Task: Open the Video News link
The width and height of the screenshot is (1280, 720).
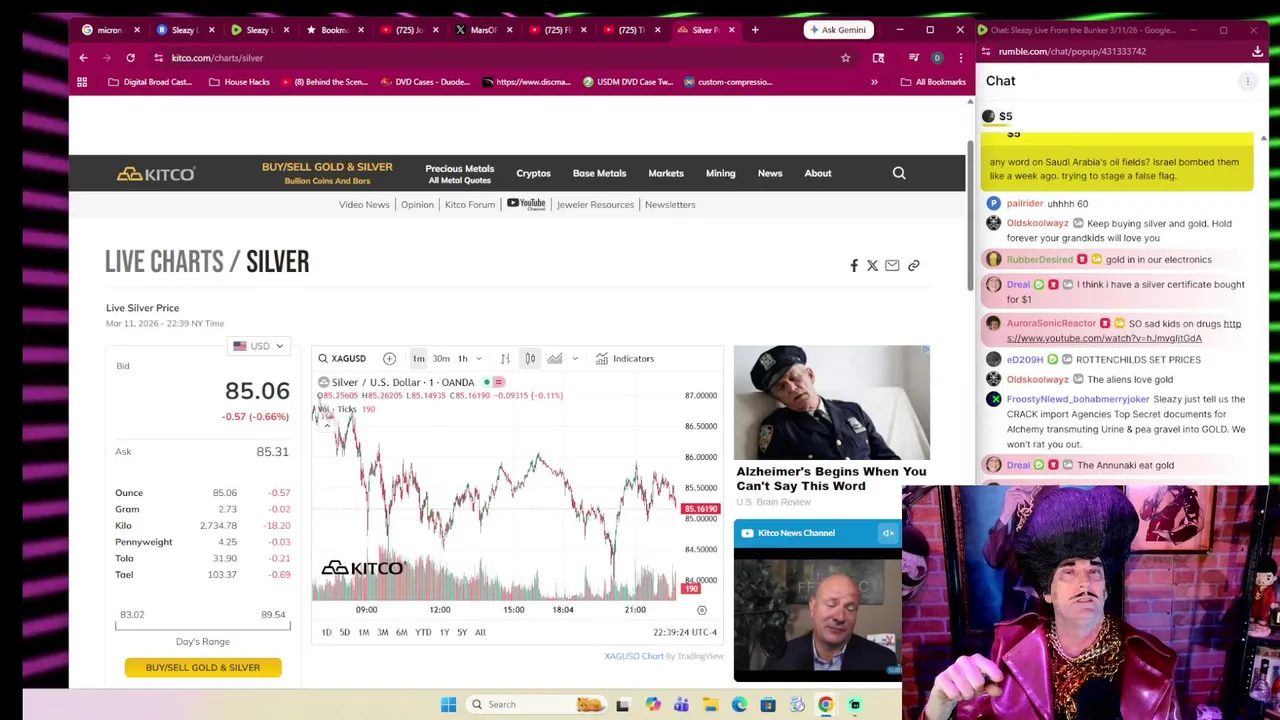Action: 364,204
